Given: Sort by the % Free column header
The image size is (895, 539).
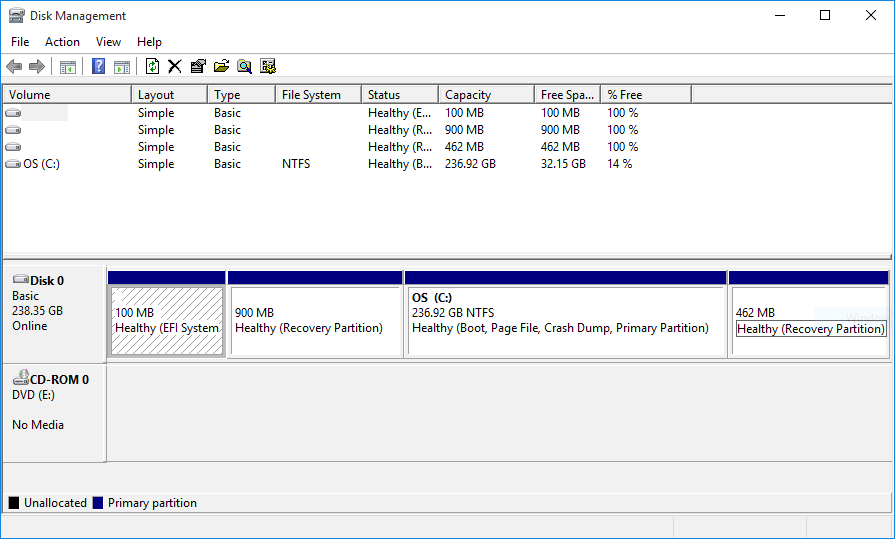Looking at the screenshot, I should (646, 95).
